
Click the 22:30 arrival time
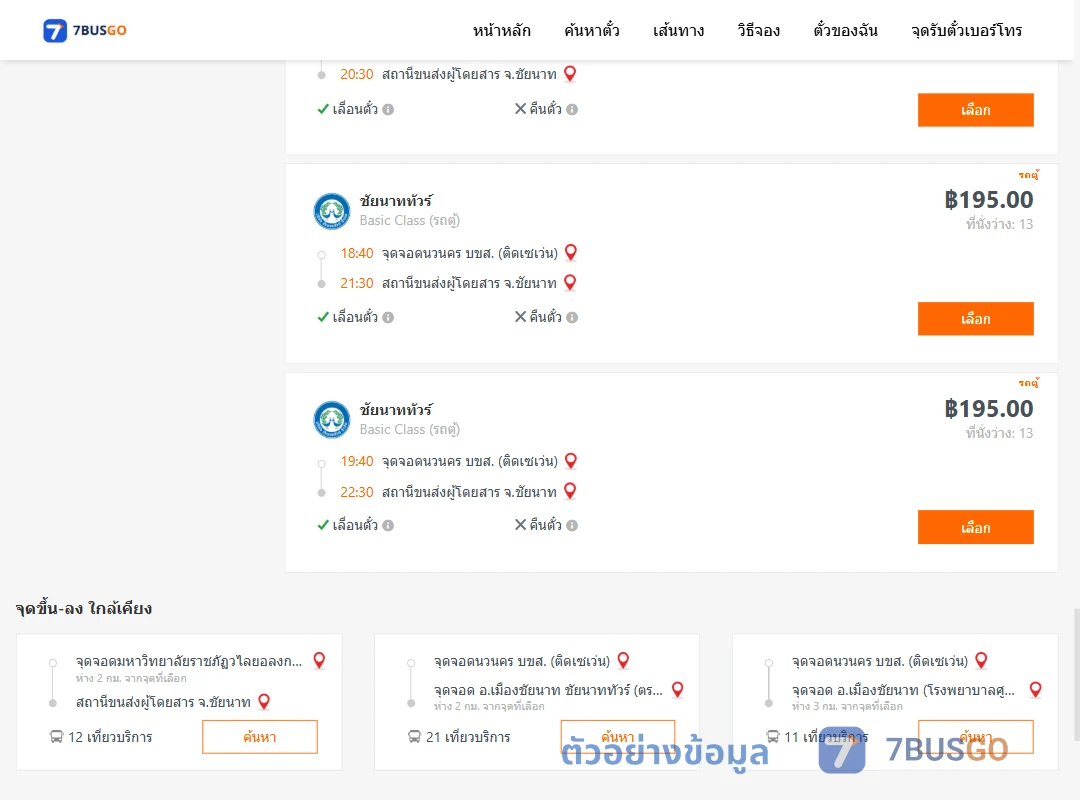(x=357, y=492)
